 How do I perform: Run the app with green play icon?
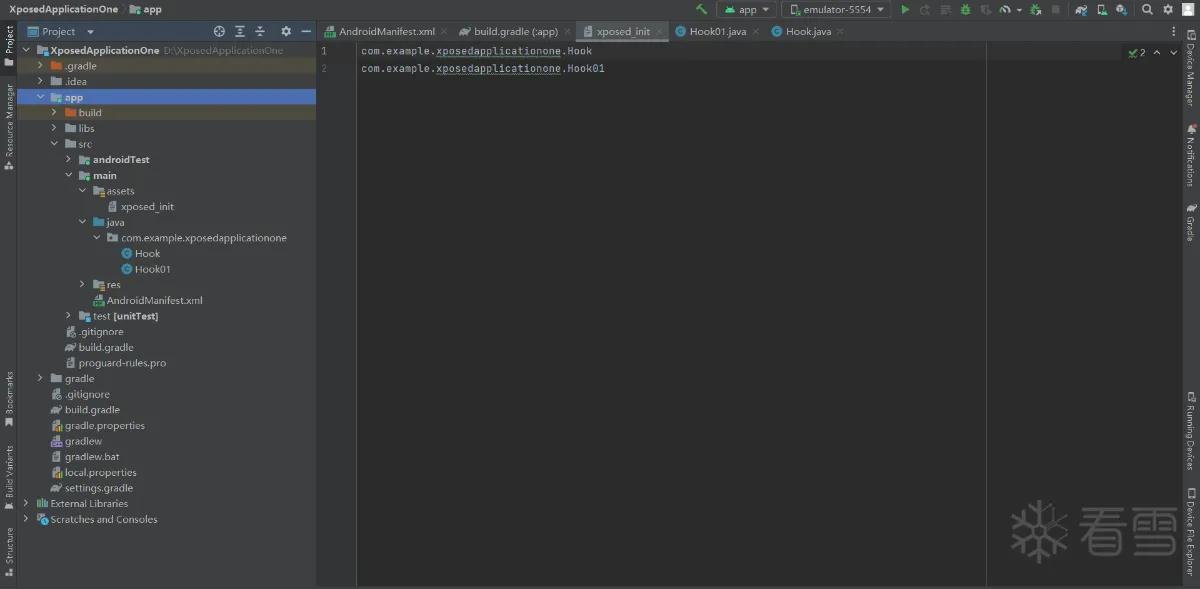(905, 9)
